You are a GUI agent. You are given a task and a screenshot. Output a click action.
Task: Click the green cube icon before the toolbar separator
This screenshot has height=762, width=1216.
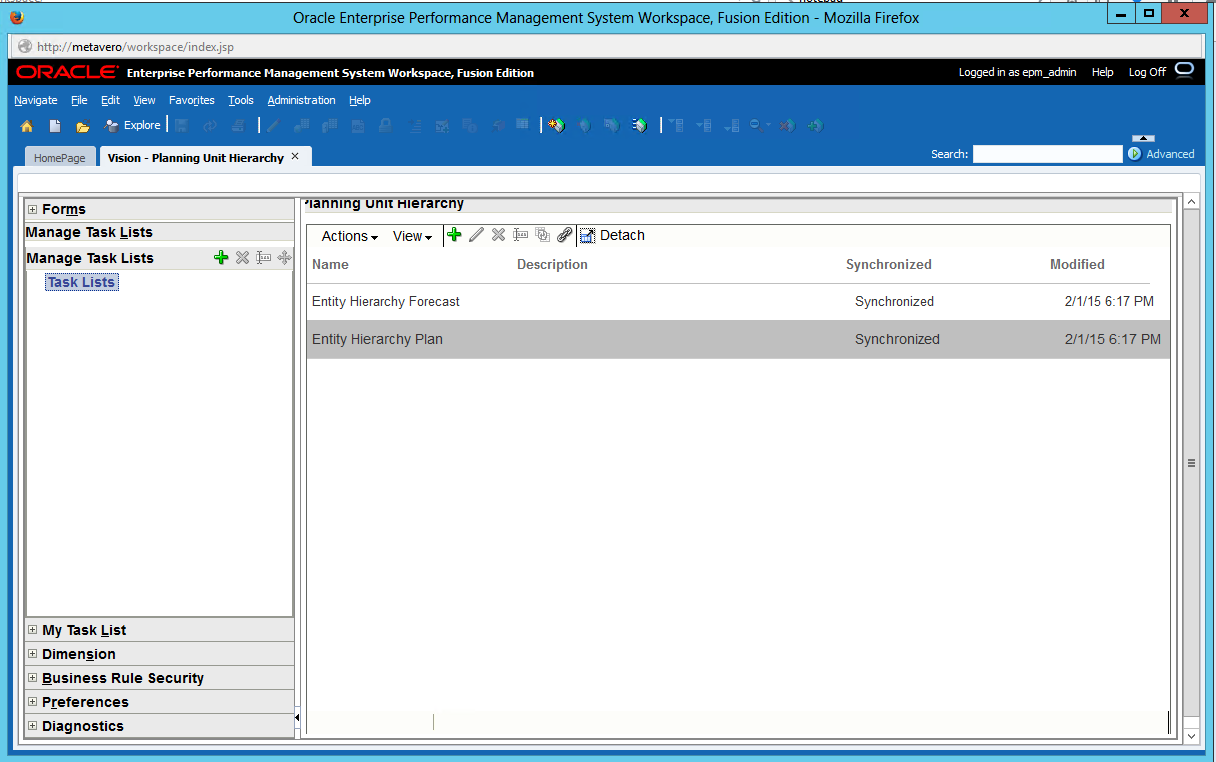641,126
